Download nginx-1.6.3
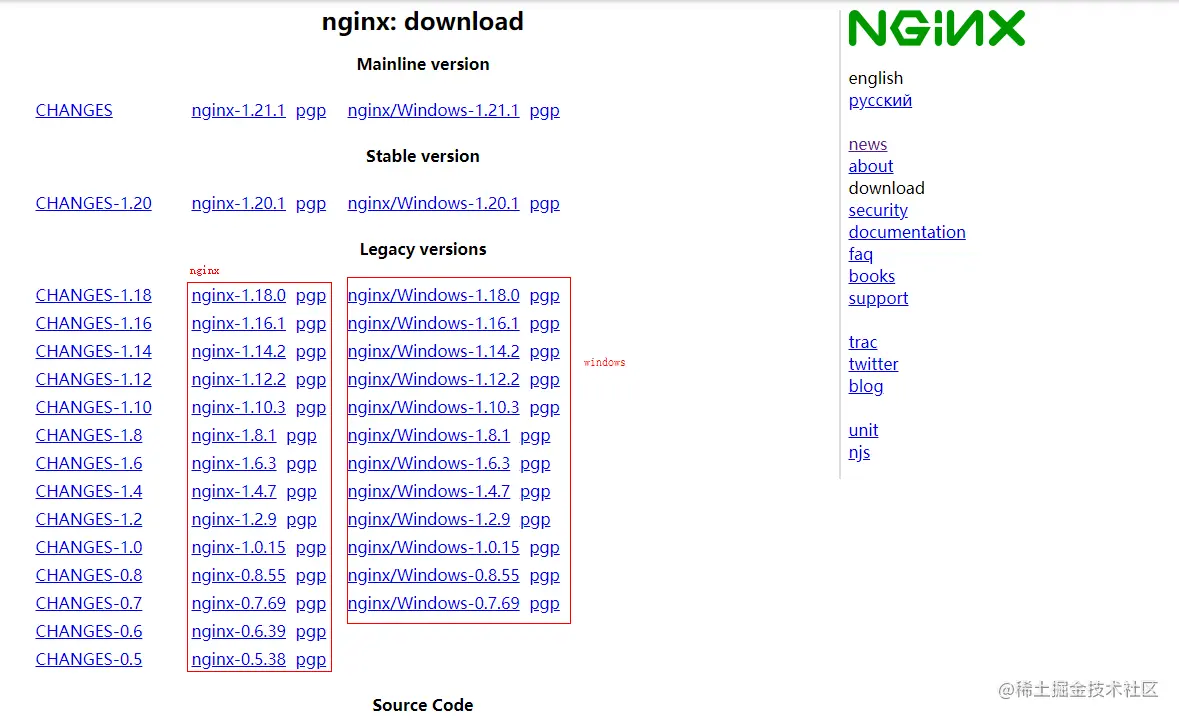 click(234, 463)
